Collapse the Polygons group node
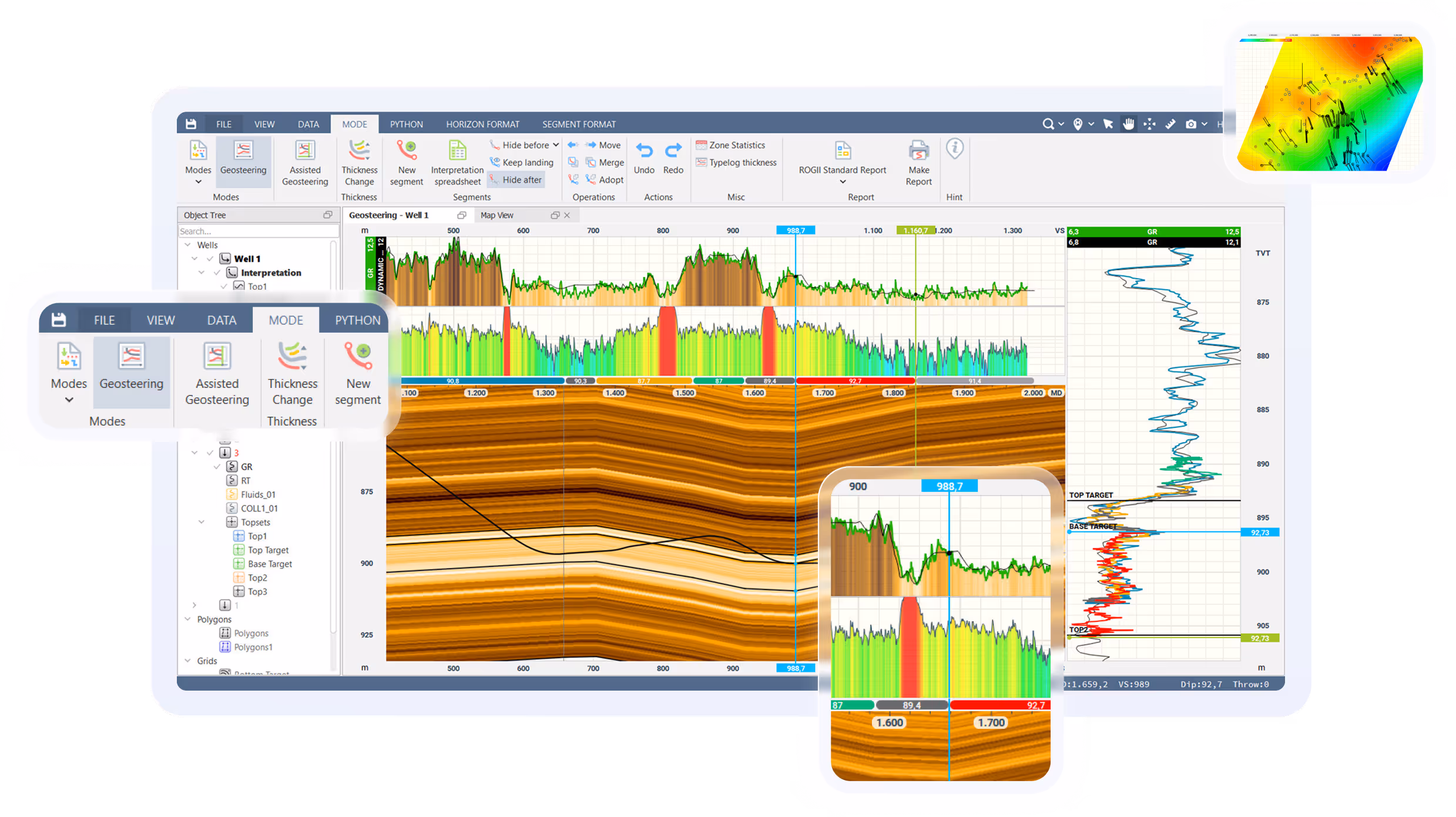 click(187, 619)
